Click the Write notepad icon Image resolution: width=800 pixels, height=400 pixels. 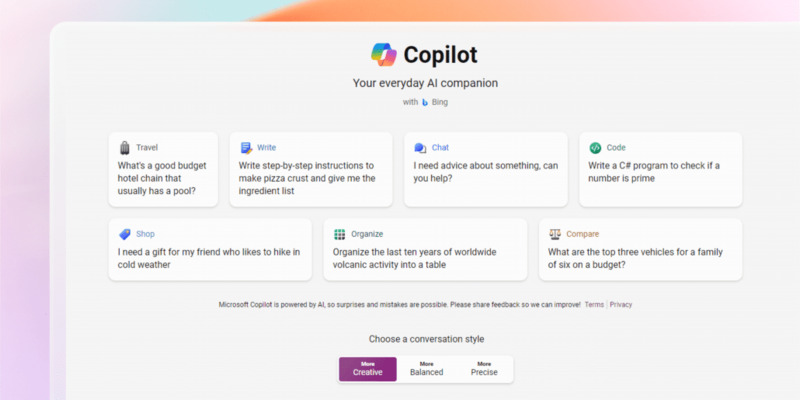(x=246, y=148)
